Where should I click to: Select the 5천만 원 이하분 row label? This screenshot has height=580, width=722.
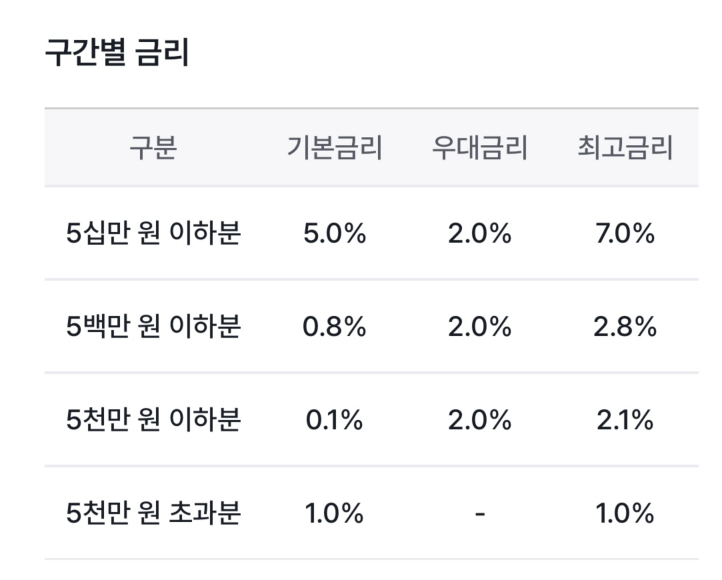(x=153, y=420)
